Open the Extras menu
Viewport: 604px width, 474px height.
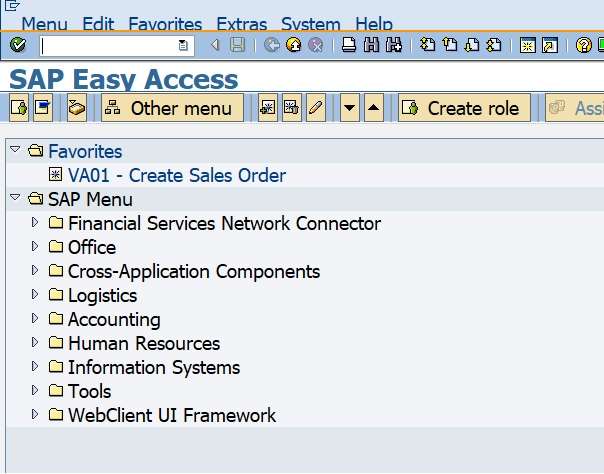[241, 23]
